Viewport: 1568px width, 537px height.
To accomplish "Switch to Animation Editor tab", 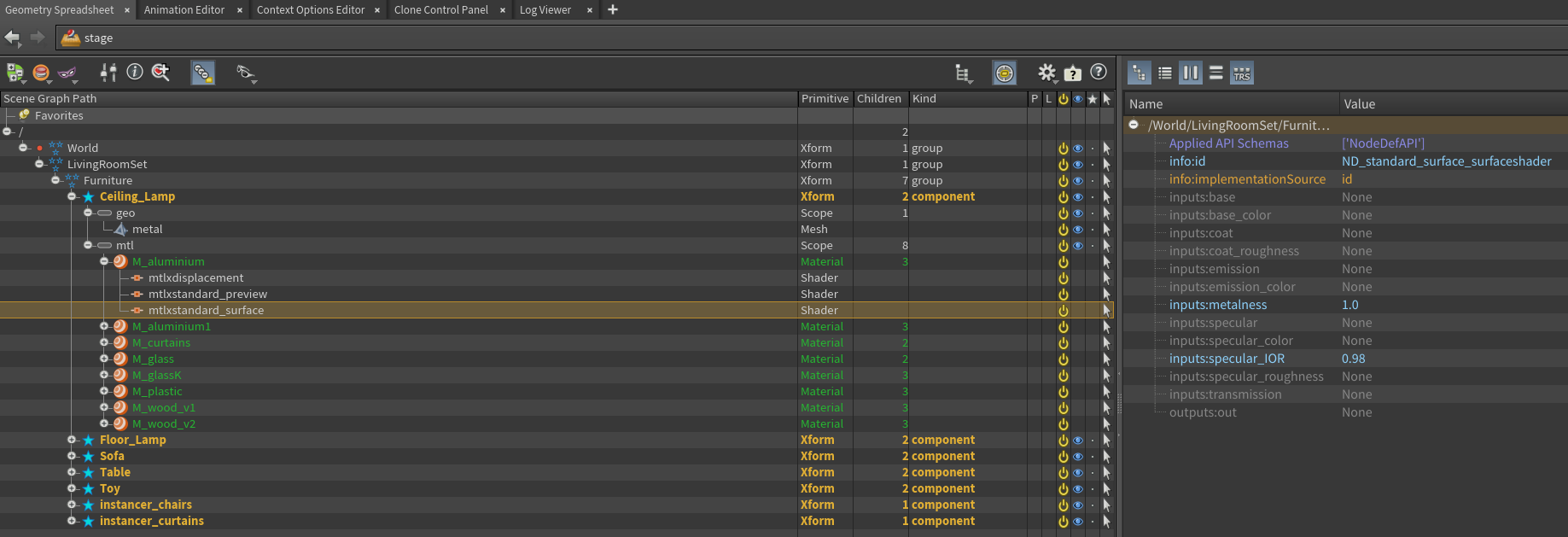I will click(184, 10).
